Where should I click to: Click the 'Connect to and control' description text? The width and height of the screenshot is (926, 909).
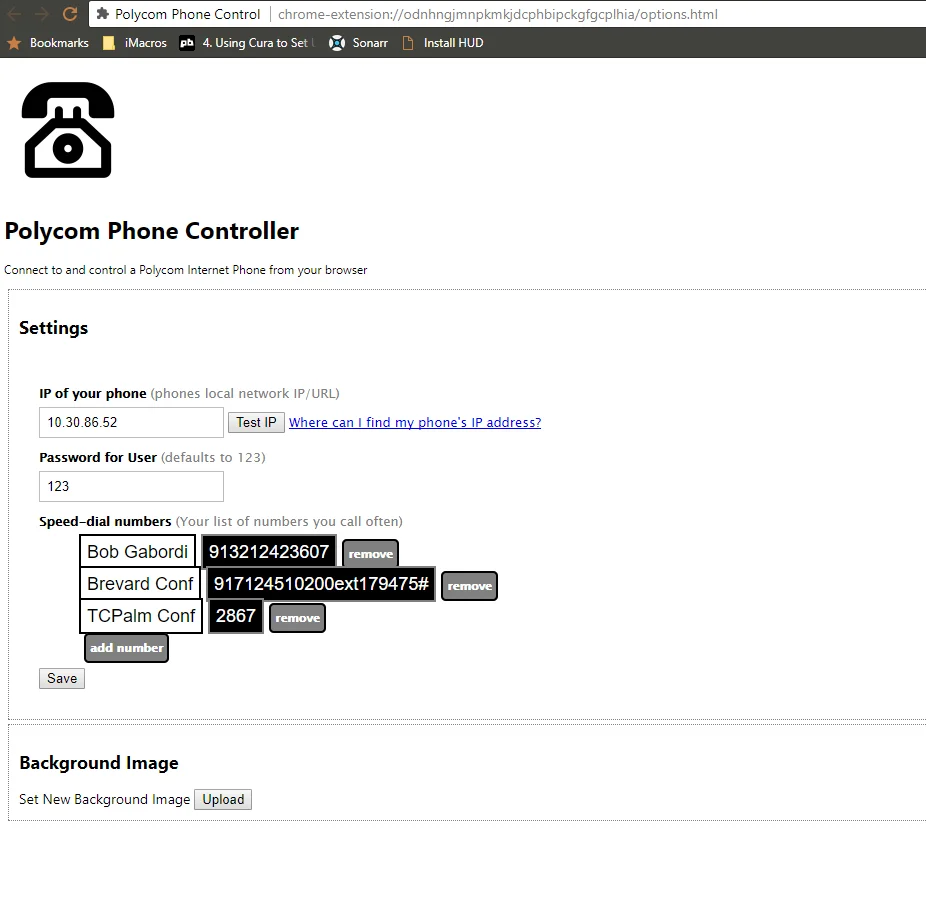click(x=185, y=270)
